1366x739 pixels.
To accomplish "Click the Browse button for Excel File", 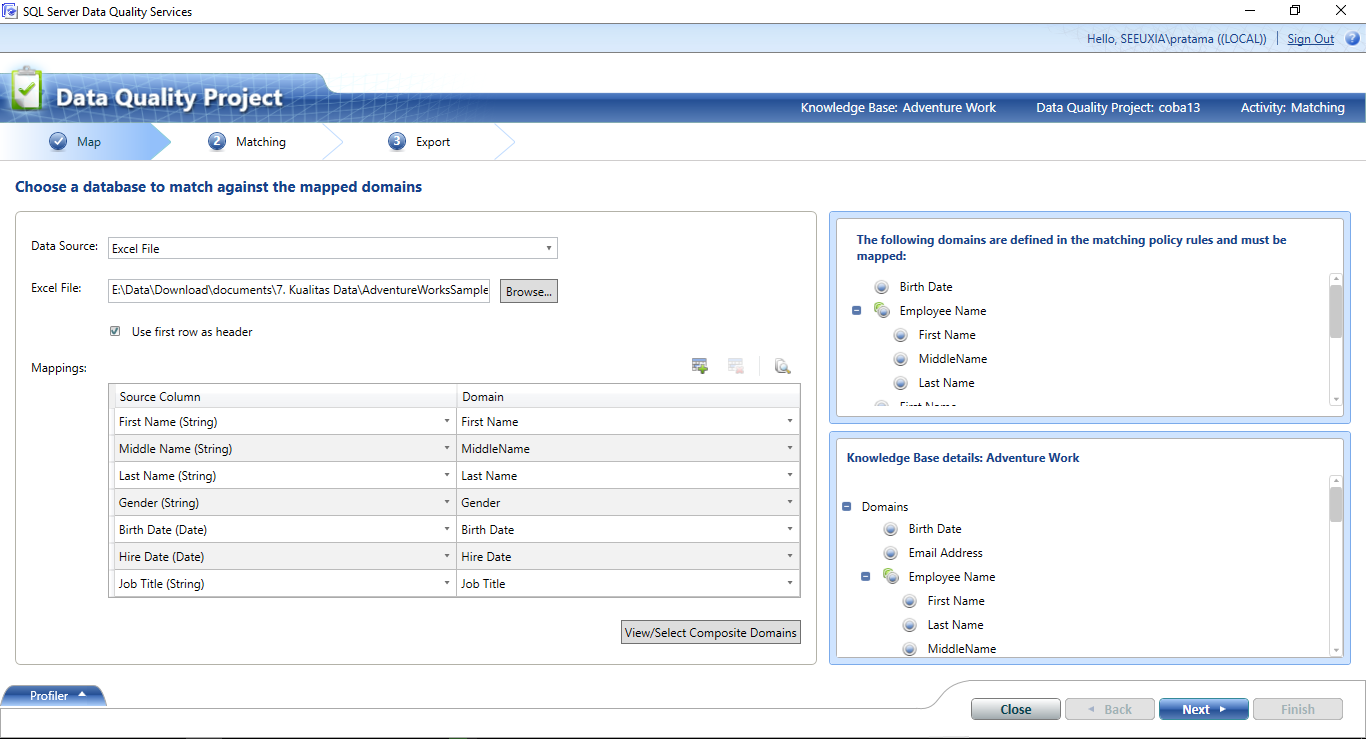I will [x=528, y=291].
